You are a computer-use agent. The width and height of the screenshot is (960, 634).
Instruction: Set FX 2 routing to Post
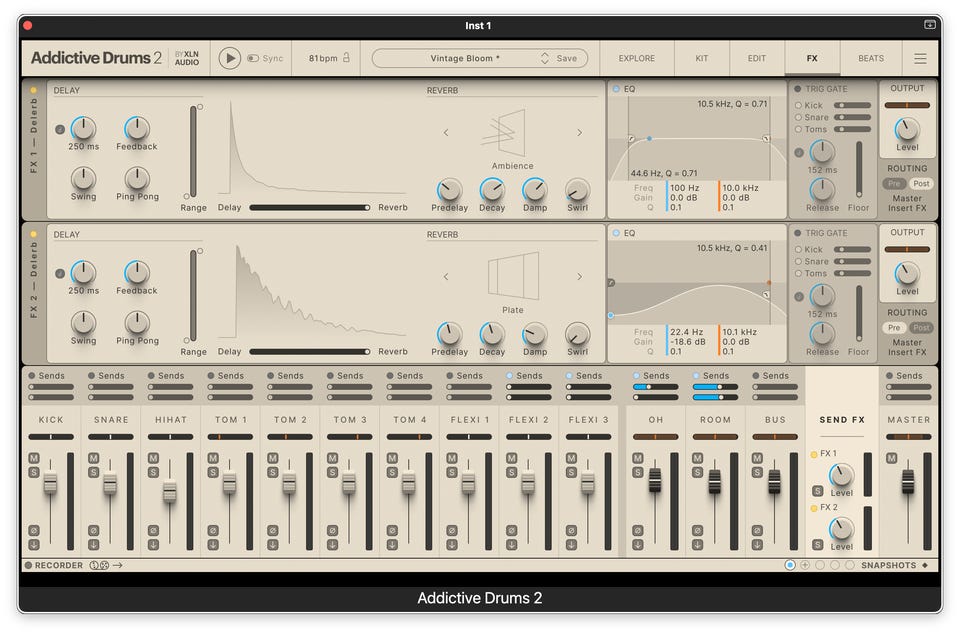tap(921, 328)
